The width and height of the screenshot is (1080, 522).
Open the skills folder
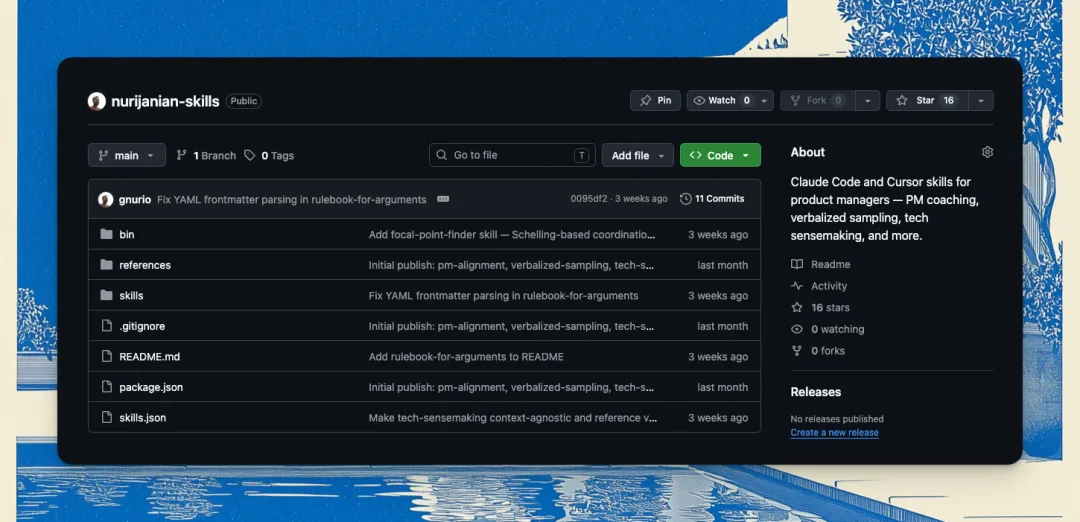(131, 295)
